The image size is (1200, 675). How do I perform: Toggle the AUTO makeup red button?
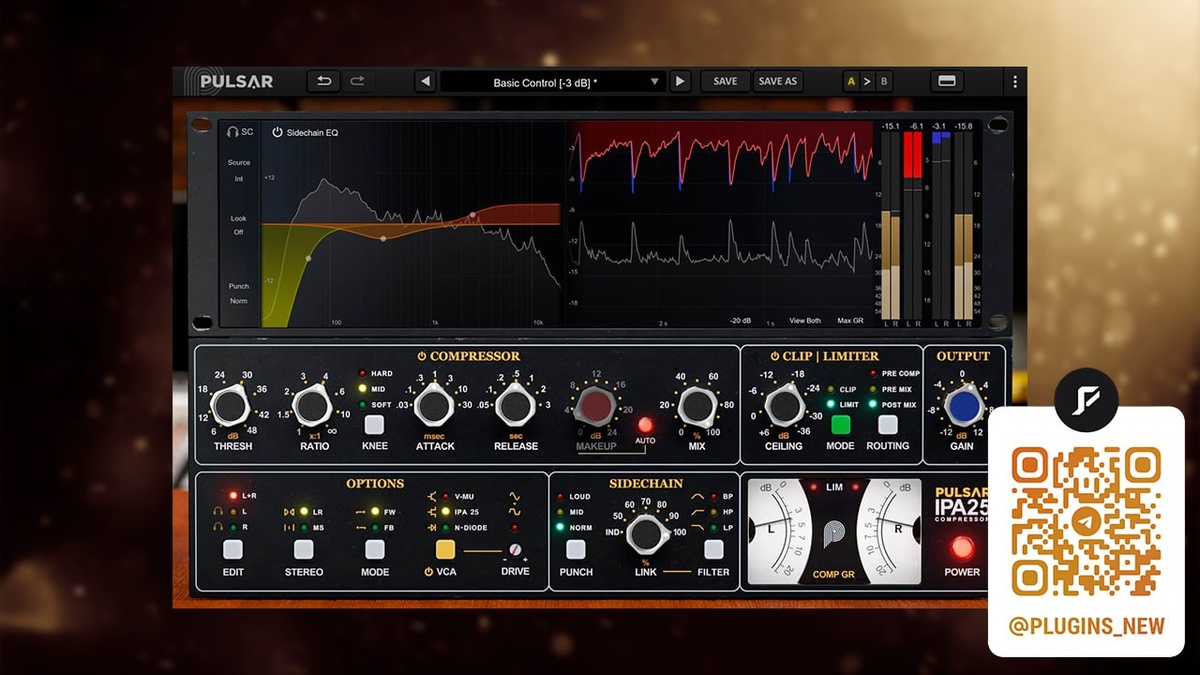645,423
